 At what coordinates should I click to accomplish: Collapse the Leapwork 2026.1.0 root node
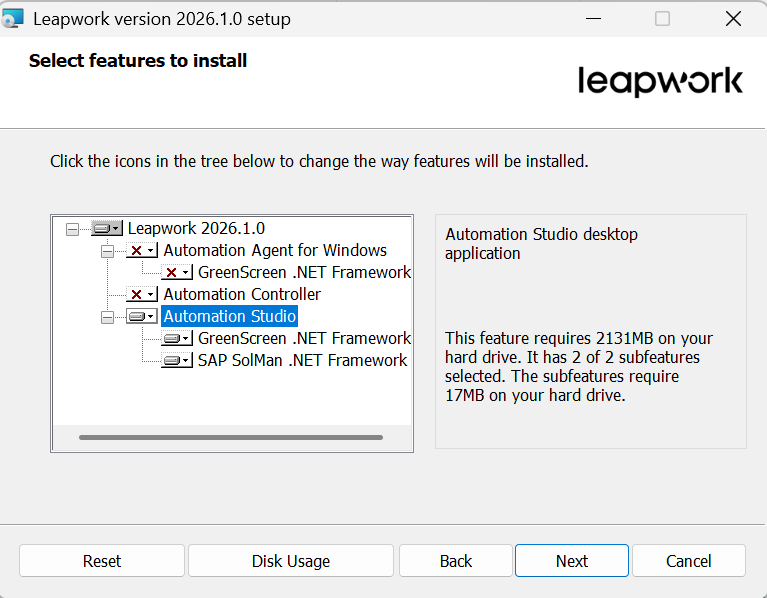click(x=72, y=229)
